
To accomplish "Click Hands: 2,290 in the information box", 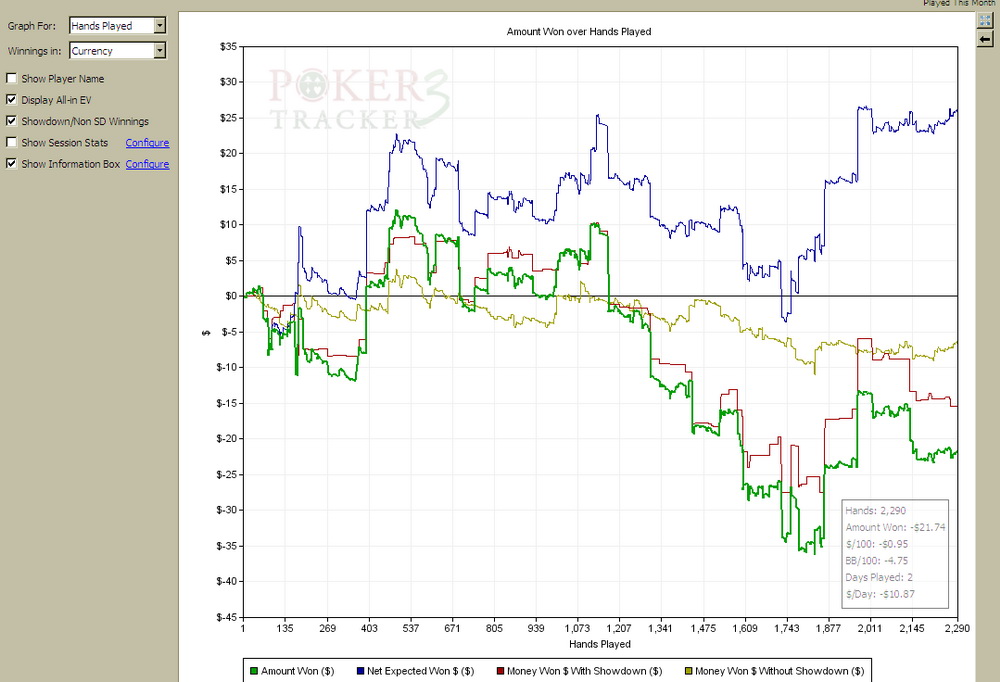I will click(876, 510).
